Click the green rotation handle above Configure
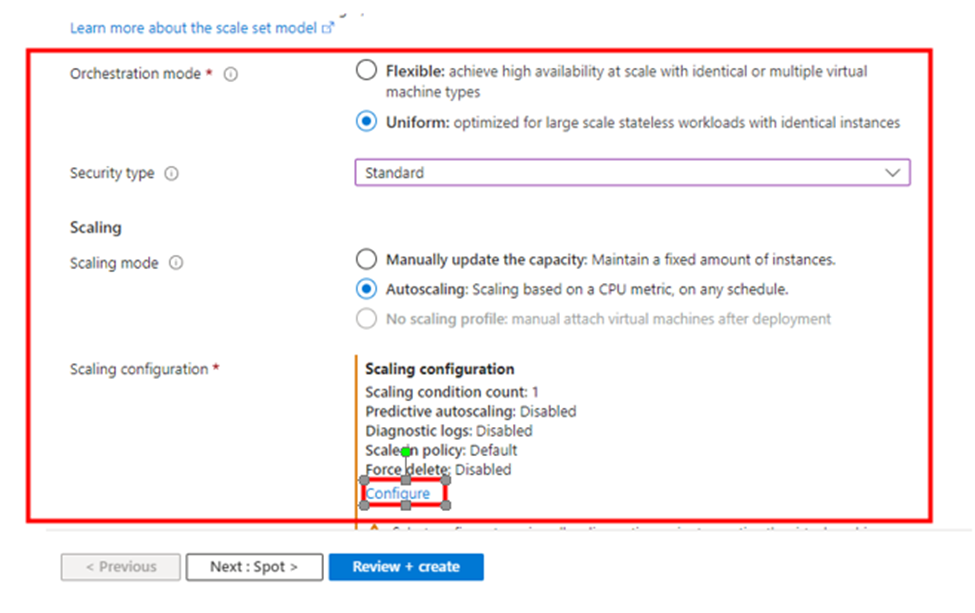The image size is (975, 613). pyautogui.click(x=406, y=452)
